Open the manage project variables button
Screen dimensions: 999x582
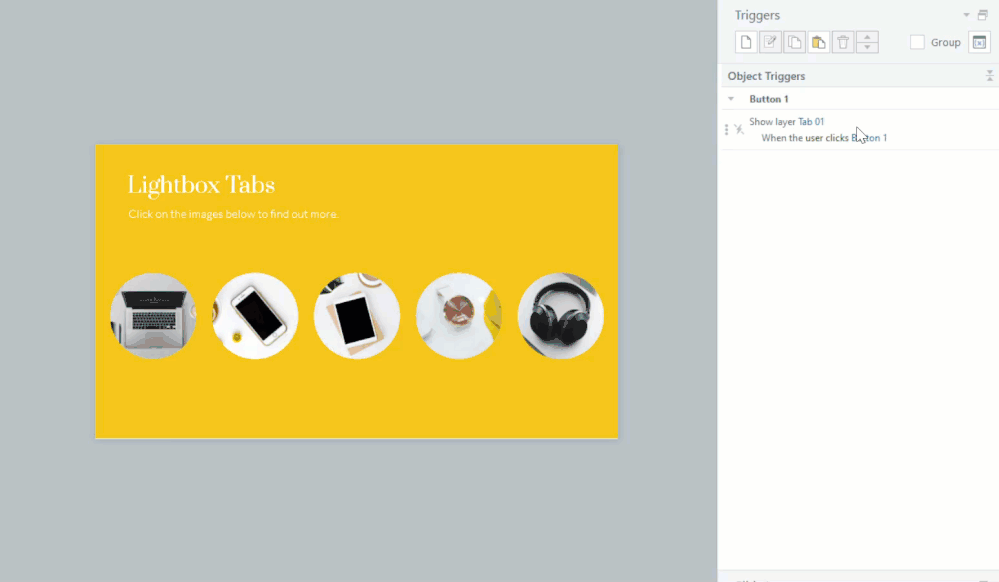tap(979, 42)
